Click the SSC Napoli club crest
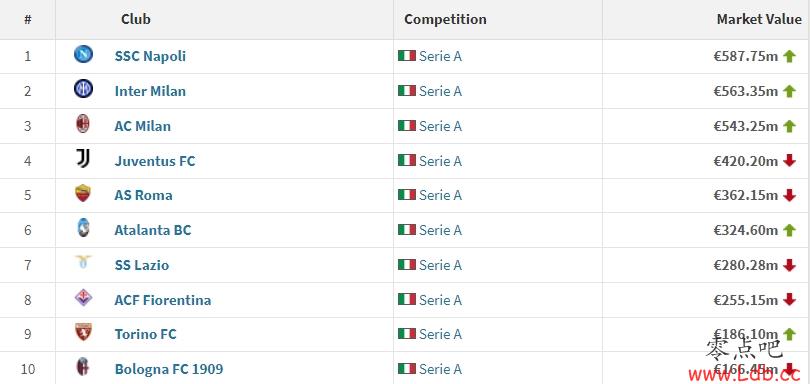The image size is (810, 384). [83, 54]
